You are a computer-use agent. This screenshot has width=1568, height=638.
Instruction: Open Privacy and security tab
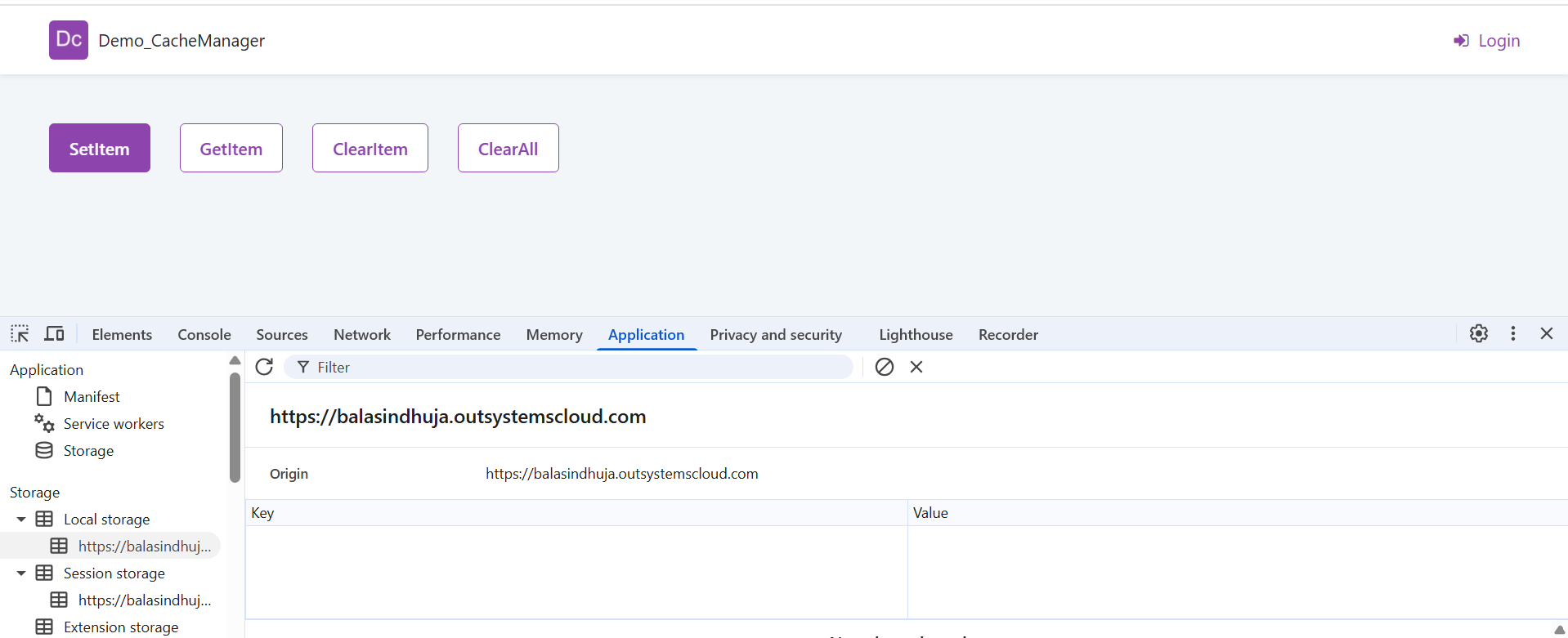pyautogui.click(x=776, y=334)
